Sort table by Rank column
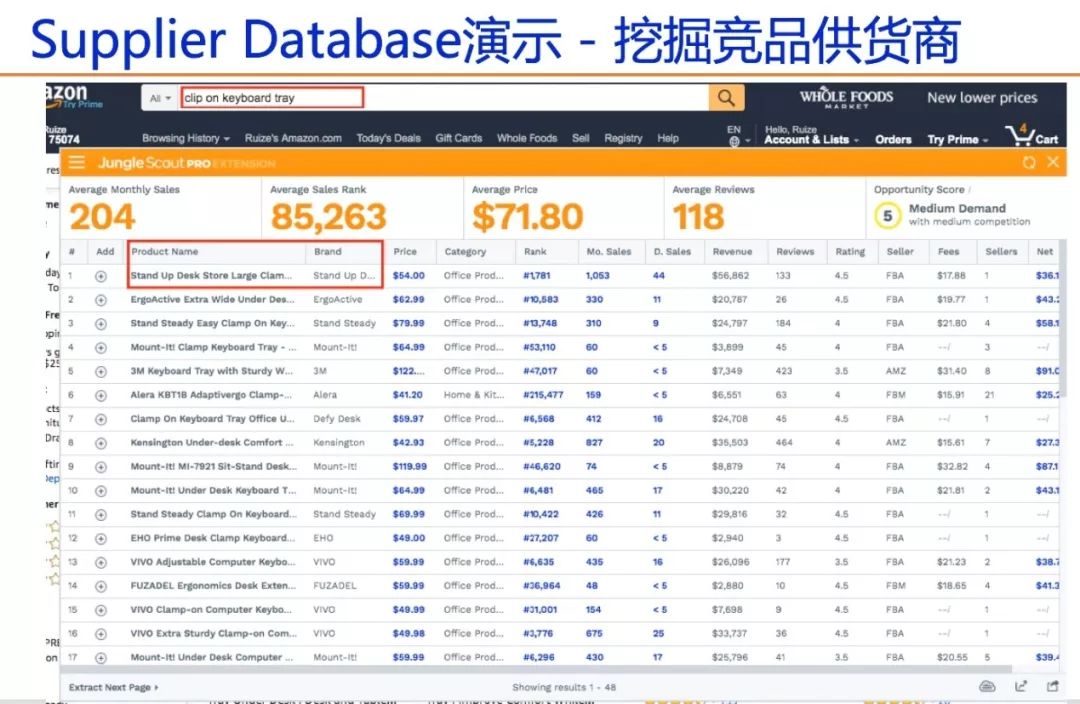The width and height of the screenshot is (1080, 704). pos(534,252)
